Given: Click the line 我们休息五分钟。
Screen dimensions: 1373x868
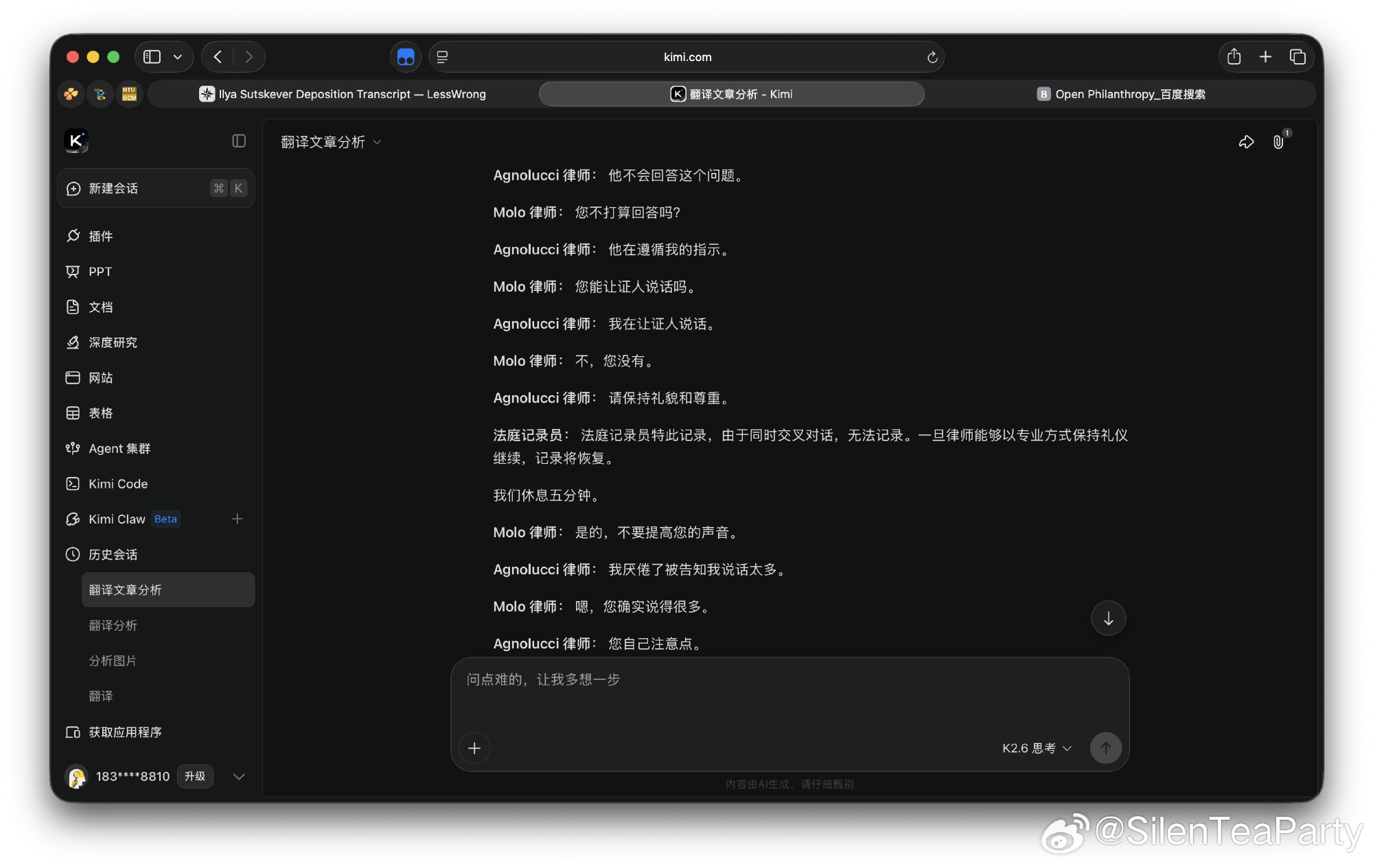Looking at the screenshot, I should pos(547,495).
